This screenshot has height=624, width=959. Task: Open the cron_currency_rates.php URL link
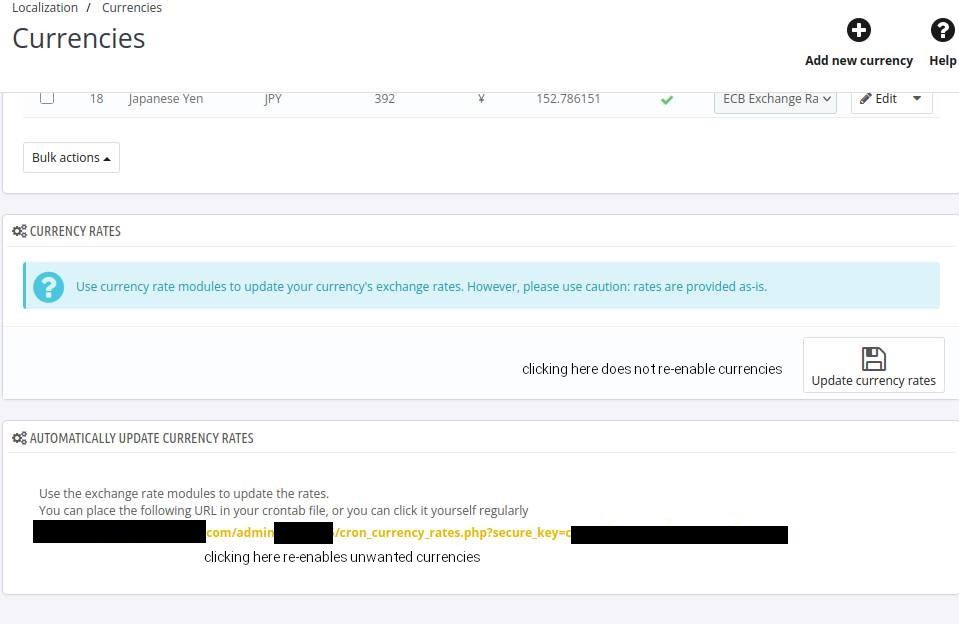coord(450,534)
